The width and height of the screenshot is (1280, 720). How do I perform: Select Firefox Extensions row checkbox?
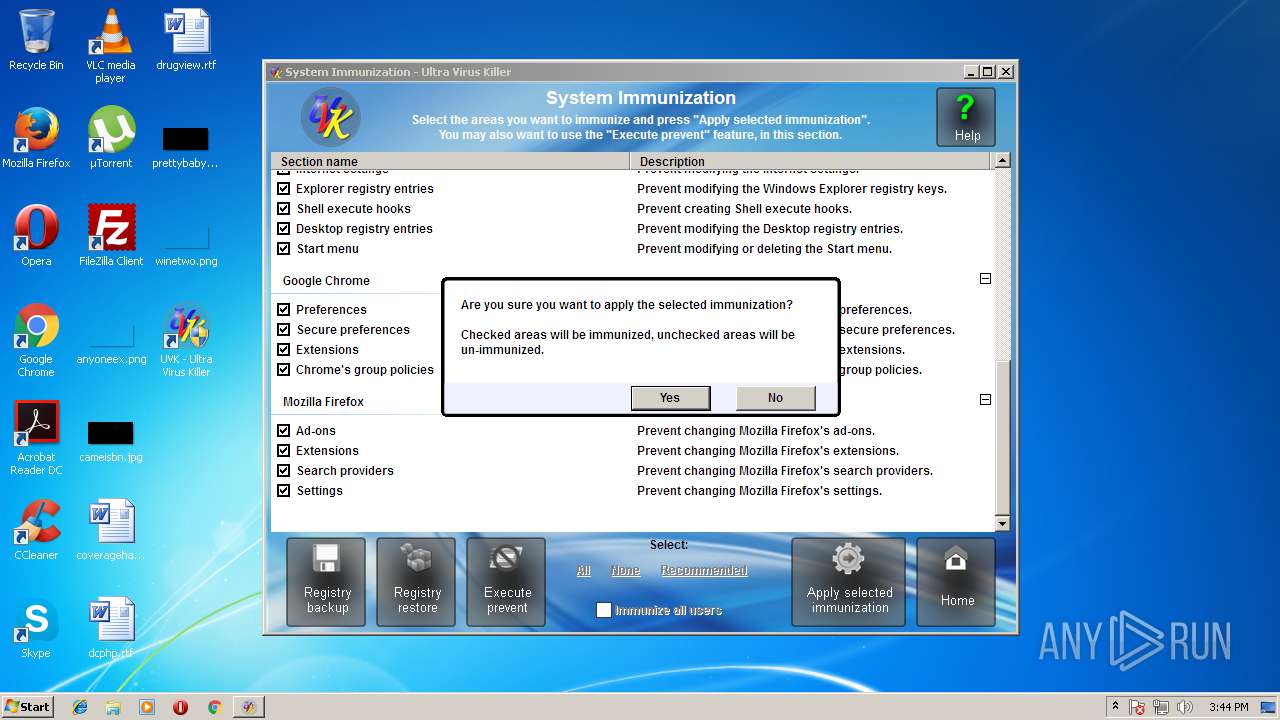pos(283,450)
